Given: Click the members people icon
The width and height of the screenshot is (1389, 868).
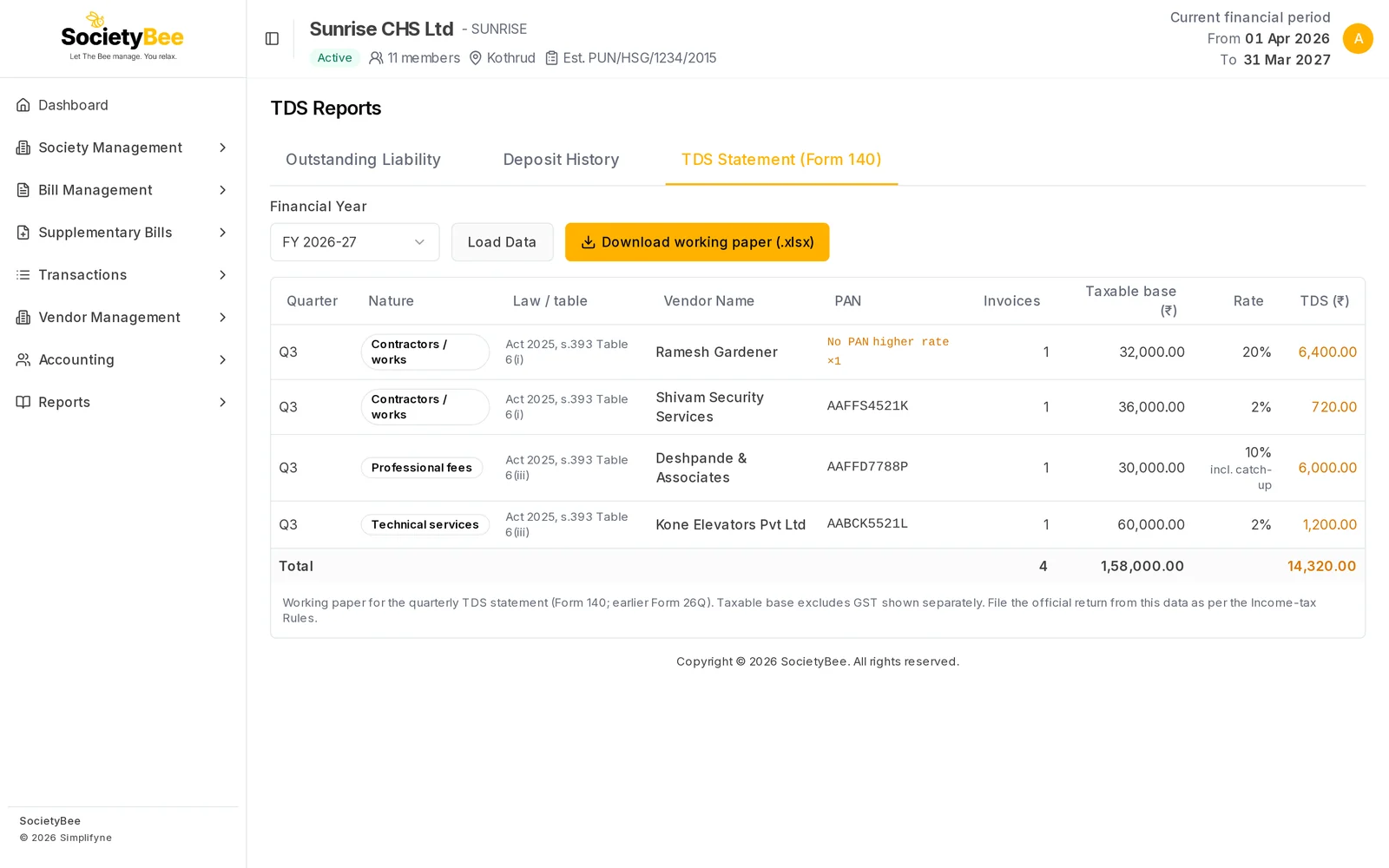Looking at the screenshot, I should pos(376,58).
